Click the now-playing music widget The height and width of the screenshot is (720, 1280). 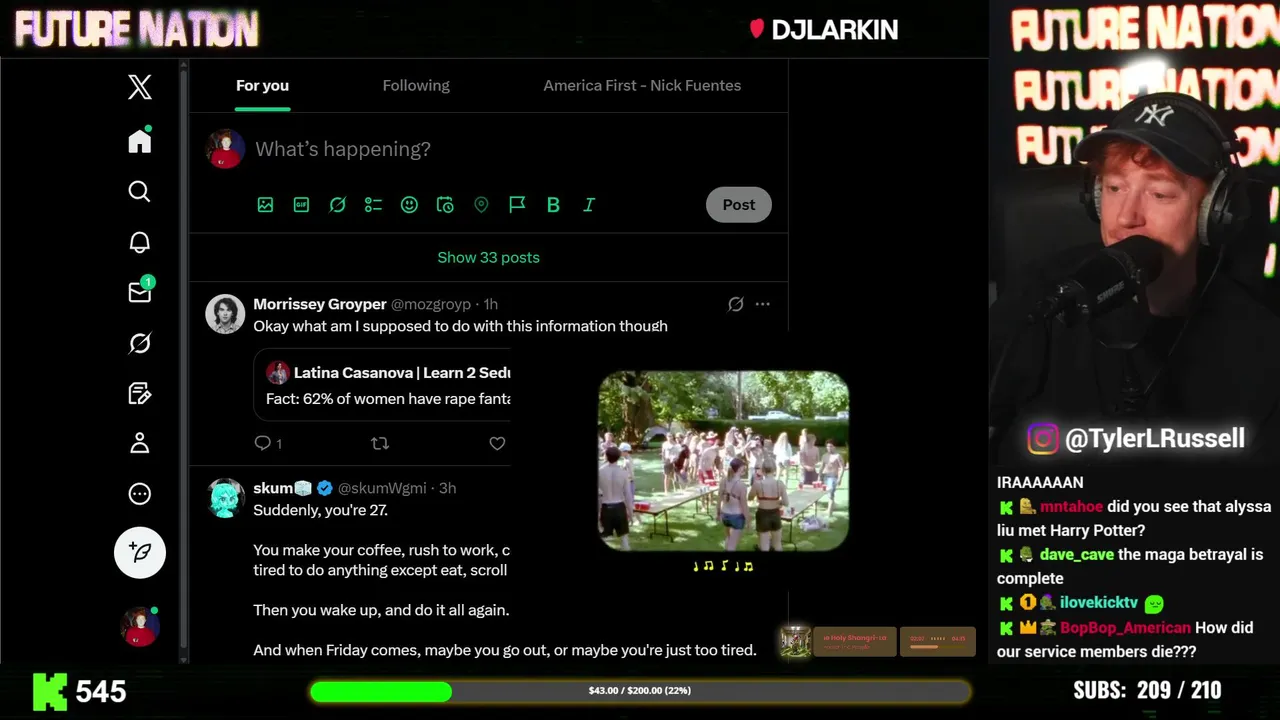tap(878, 641)
